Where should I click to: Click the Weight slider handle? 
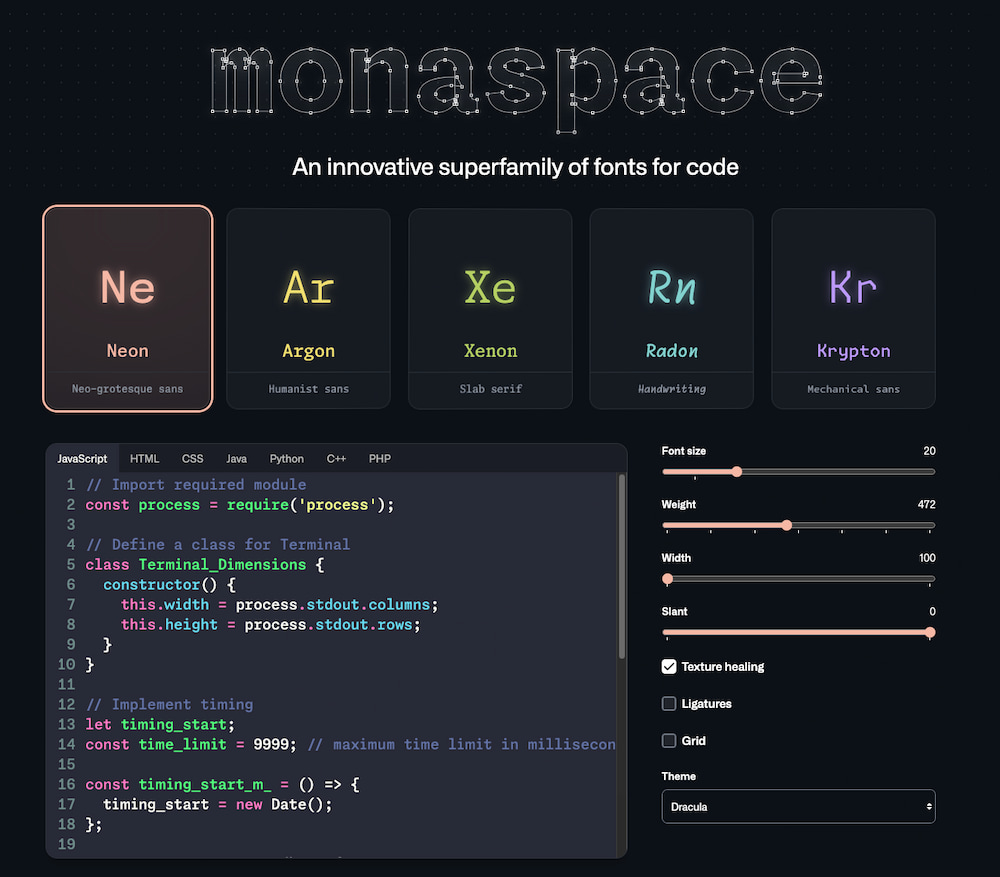coord(787,525)
